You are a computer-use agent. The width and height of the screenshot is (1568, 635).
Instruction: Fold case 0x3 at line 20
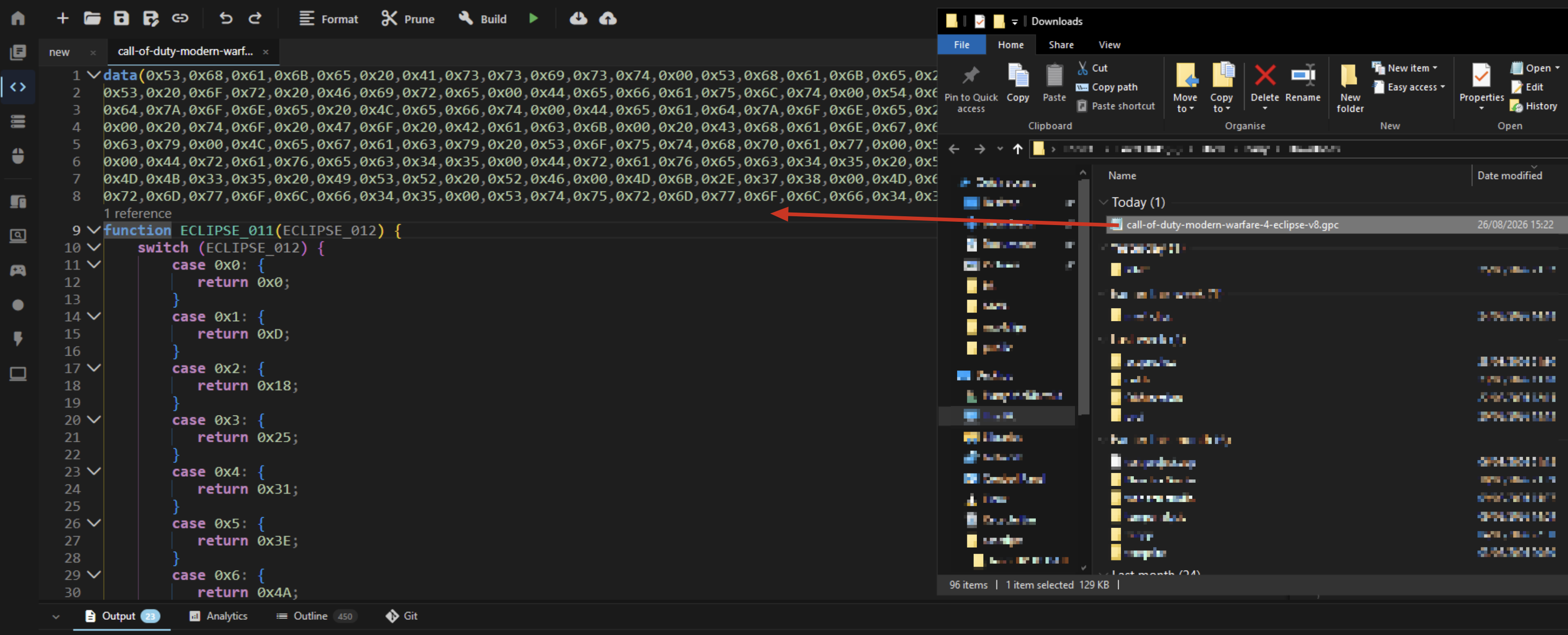[x=93, y=419]
